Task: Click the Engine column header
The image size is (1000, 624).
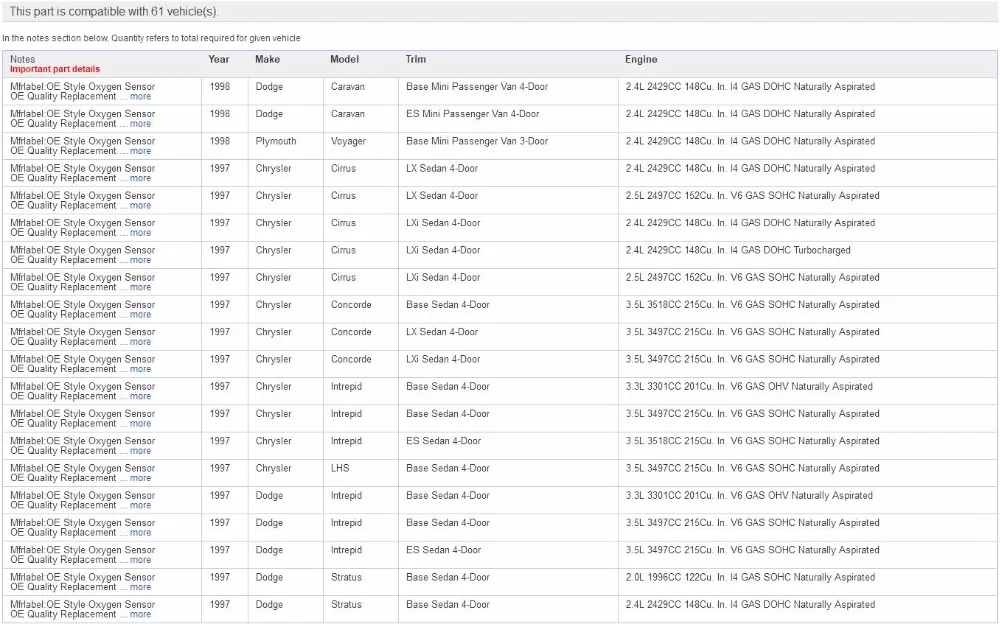Action: [x=641, y=59]
